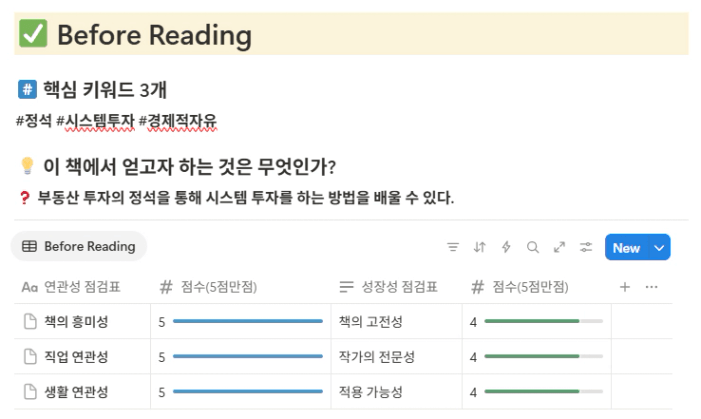The height and width of the screenshot is (419, 701).
Task: Add a new property with the plus icon
Action: 625,287
